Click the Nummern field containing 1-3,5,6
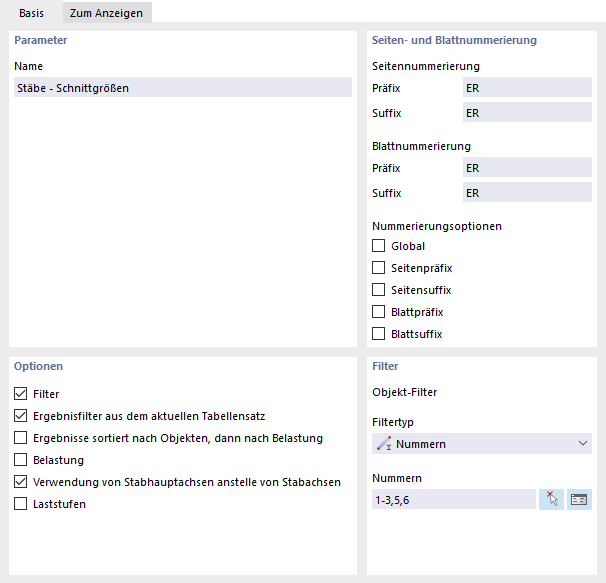Screen dimensions: 606x583 pyautogui.click(x=453, y=500)
